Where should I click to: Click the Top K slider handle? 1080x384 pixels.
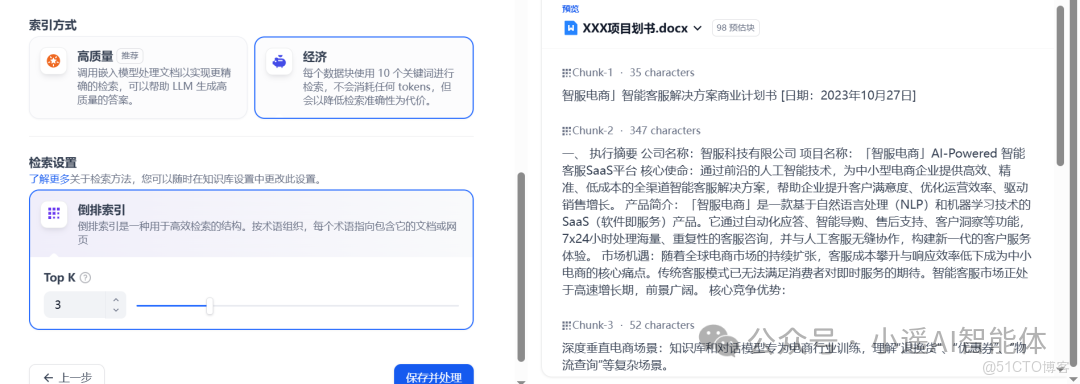pyautogui.click(x=209, y=305)
